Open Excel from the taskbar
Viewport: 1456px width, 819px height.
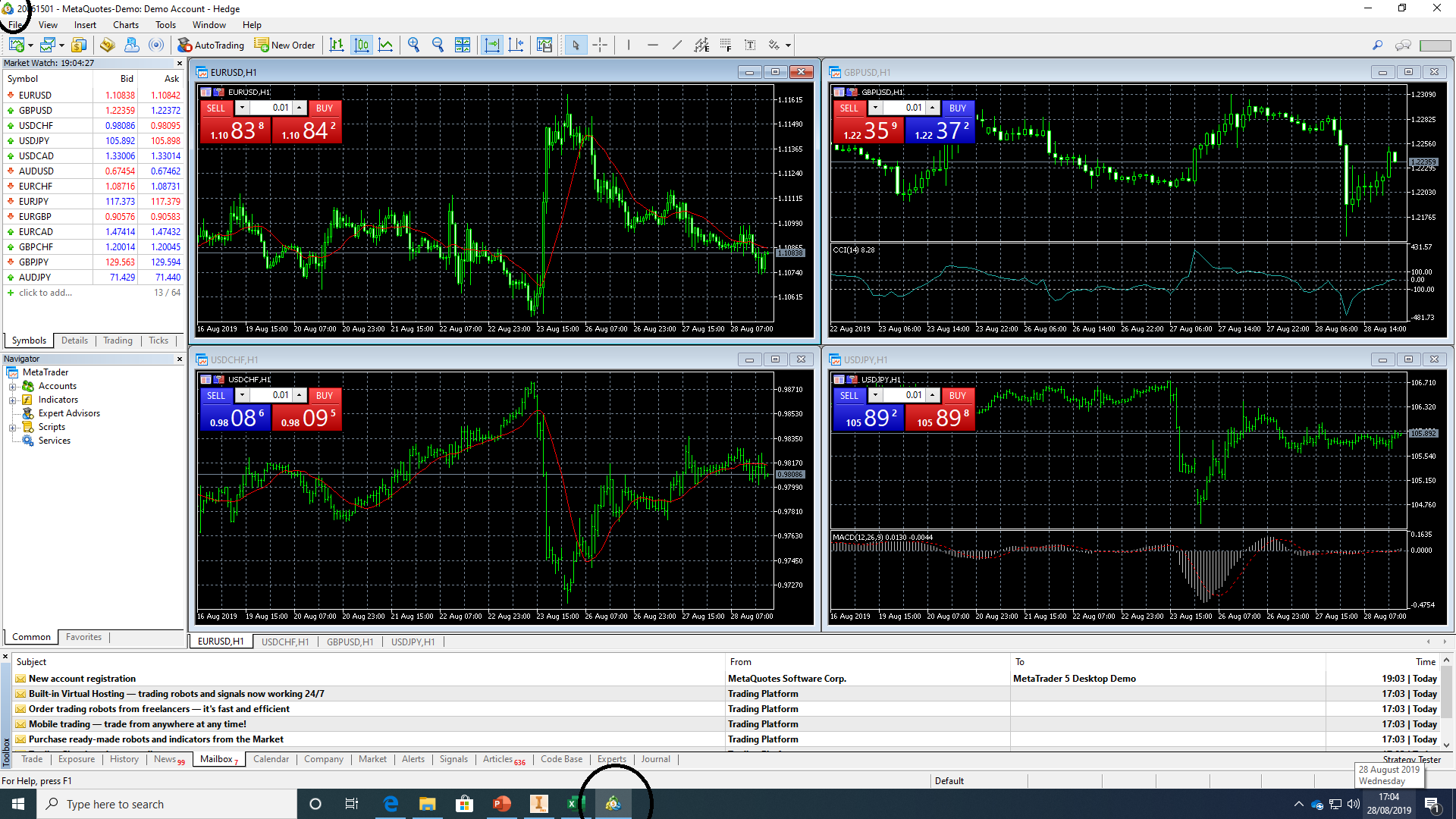[576, 804]
